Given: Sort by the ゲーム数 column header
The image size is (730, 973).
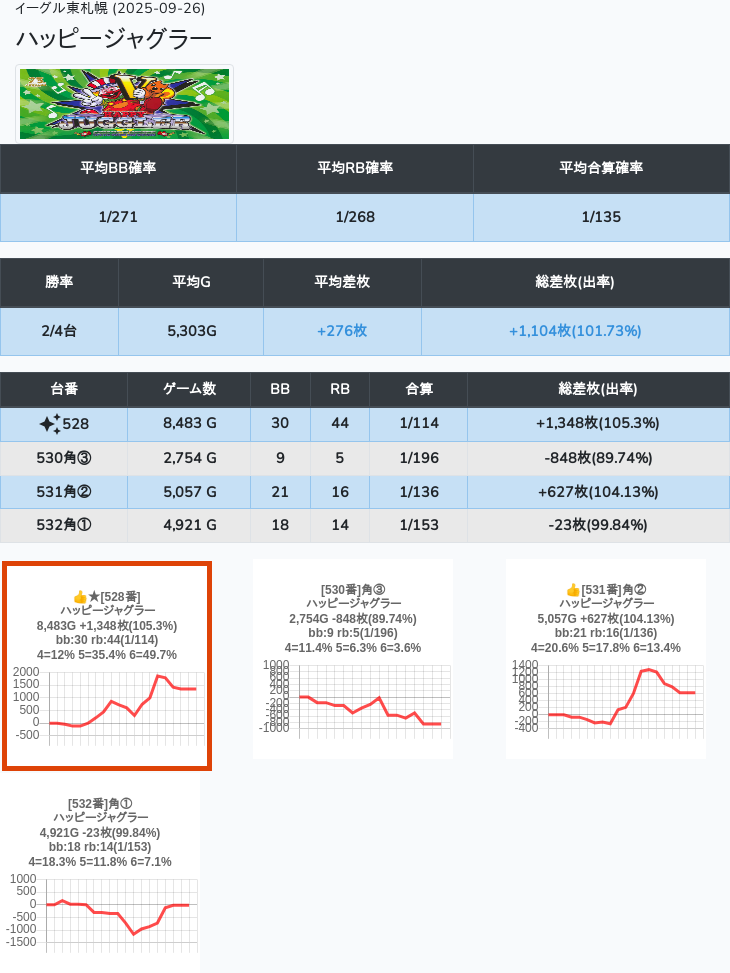Looking at the screenshot, I should pyautogui.click(x=189, y=389).
